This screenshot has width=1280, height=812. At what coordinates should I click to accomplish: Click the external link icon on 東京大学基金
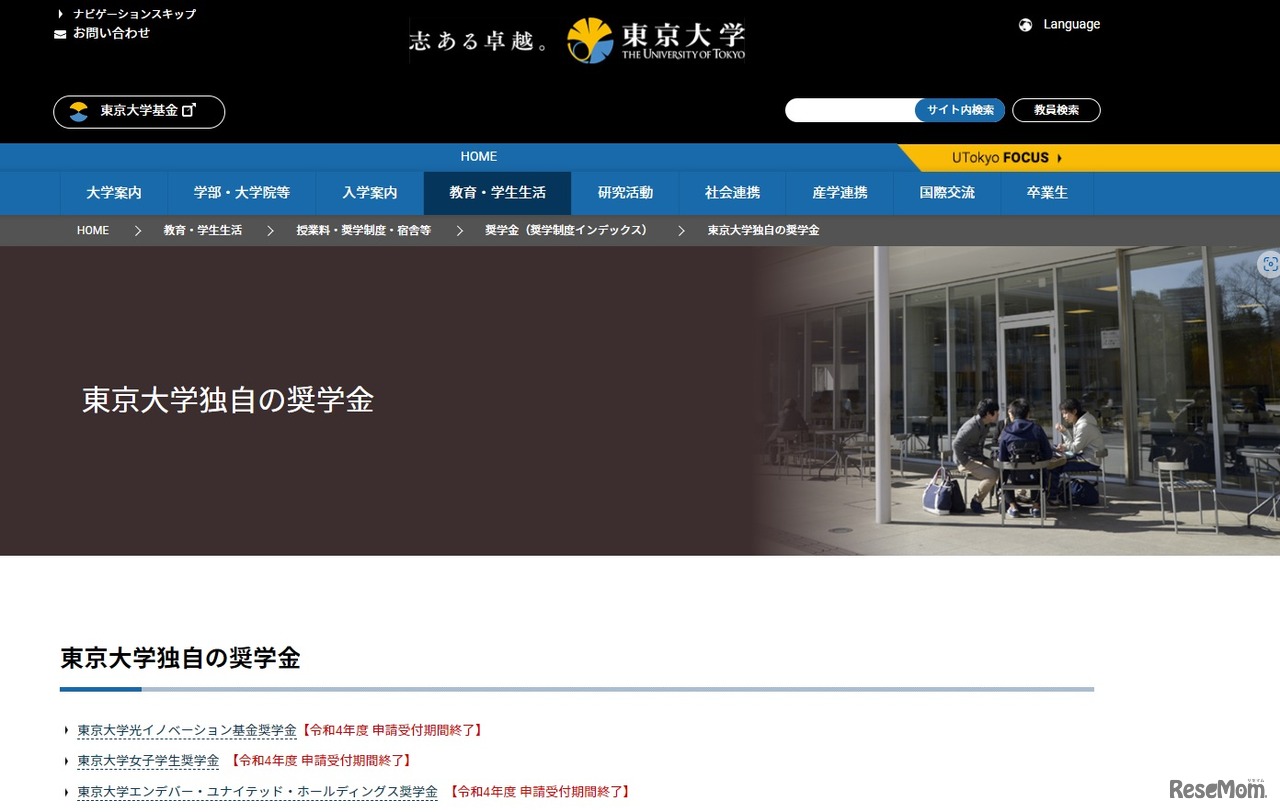189,110
